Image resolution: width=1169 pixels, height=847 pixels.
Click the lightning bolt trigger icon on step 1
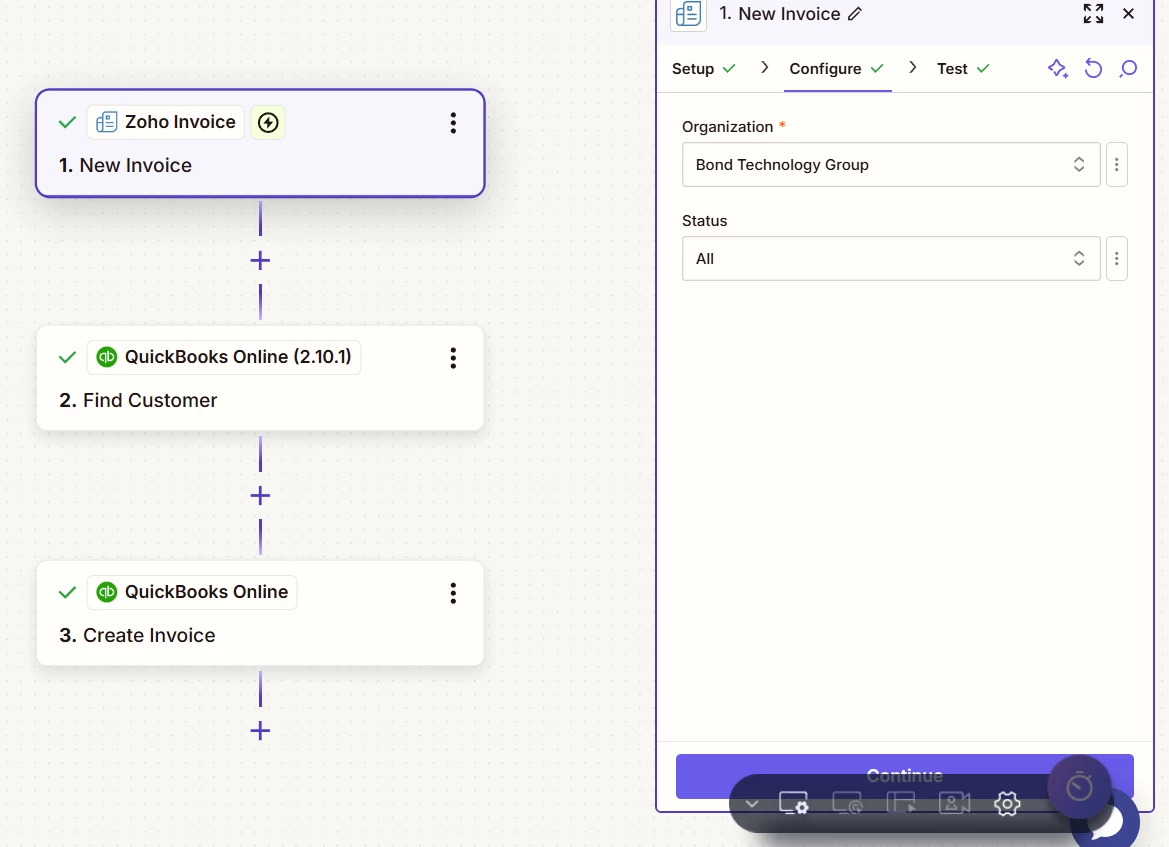[x=268, y=122]
